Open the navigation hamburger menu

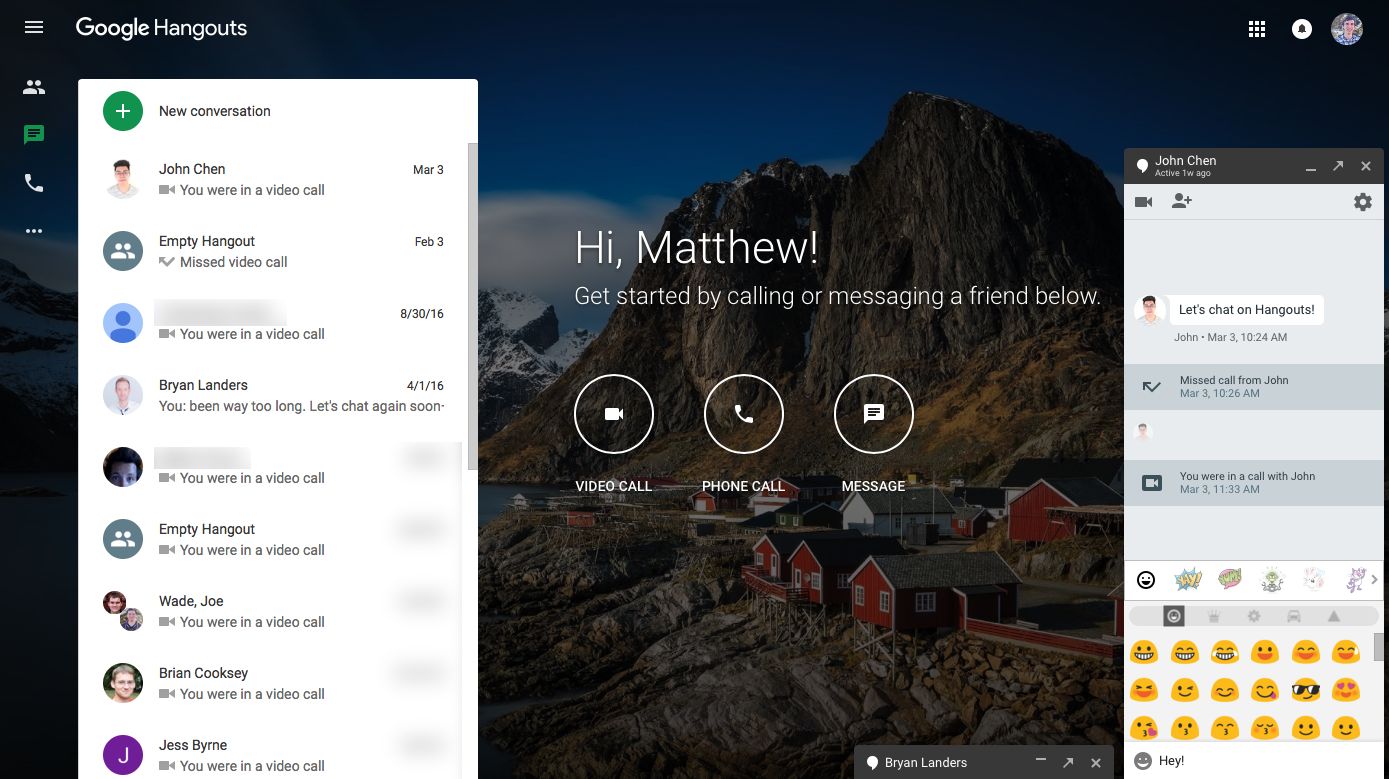click(x=33, y=27)
